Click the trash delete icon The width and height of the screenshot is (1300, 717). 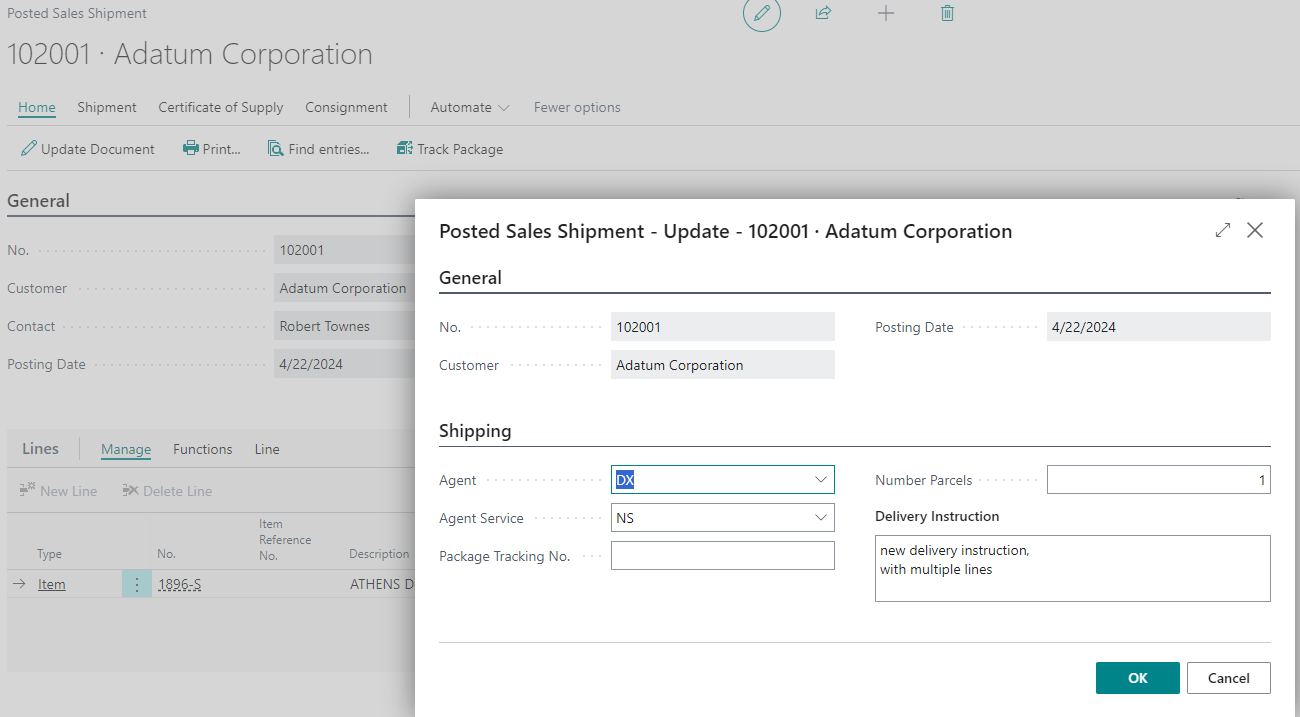coord(947,14)
